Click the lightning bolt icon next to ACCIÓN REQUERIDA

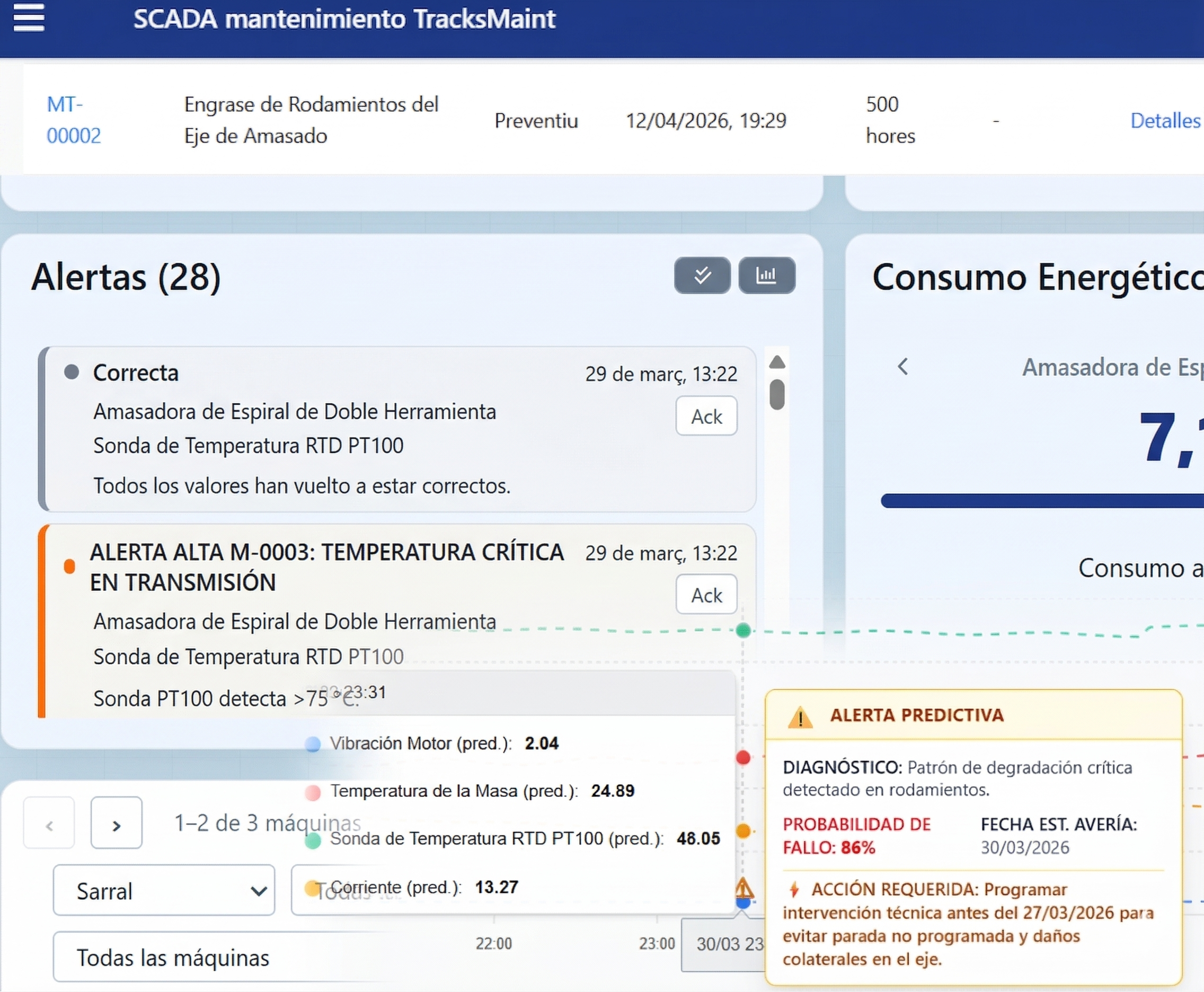click(794, 889)
